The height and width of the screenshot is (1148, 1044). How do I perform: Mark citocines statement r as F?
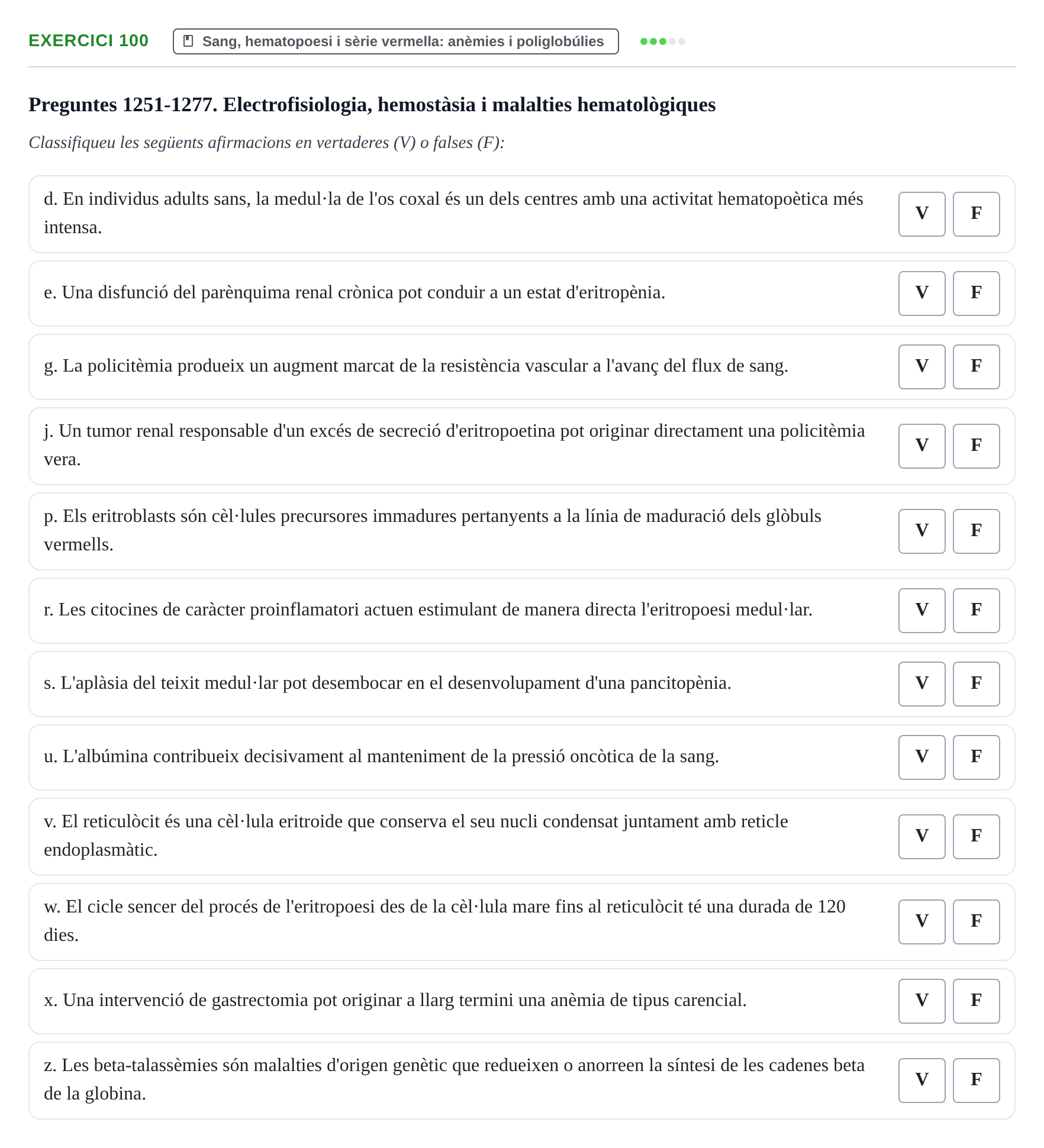[976, 611]
